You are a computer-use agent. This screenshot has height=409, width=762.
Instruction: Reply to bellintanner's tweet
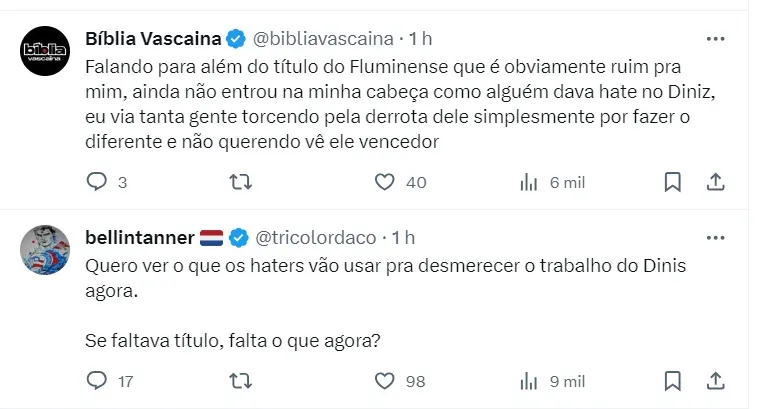click(x=97, y=381)
